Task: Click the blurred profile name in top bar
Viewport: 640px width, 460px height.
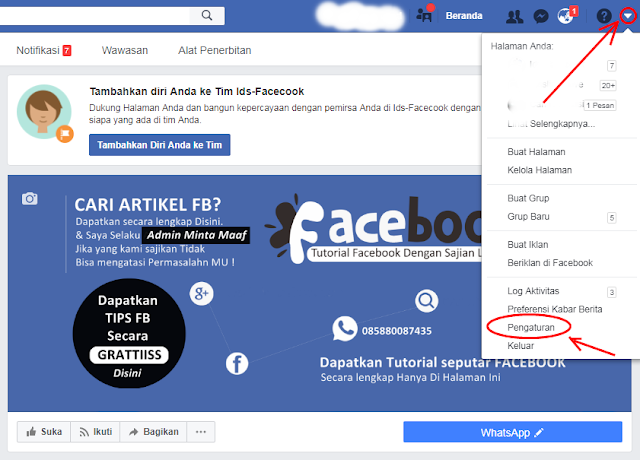Action: [x=360, y=17]
